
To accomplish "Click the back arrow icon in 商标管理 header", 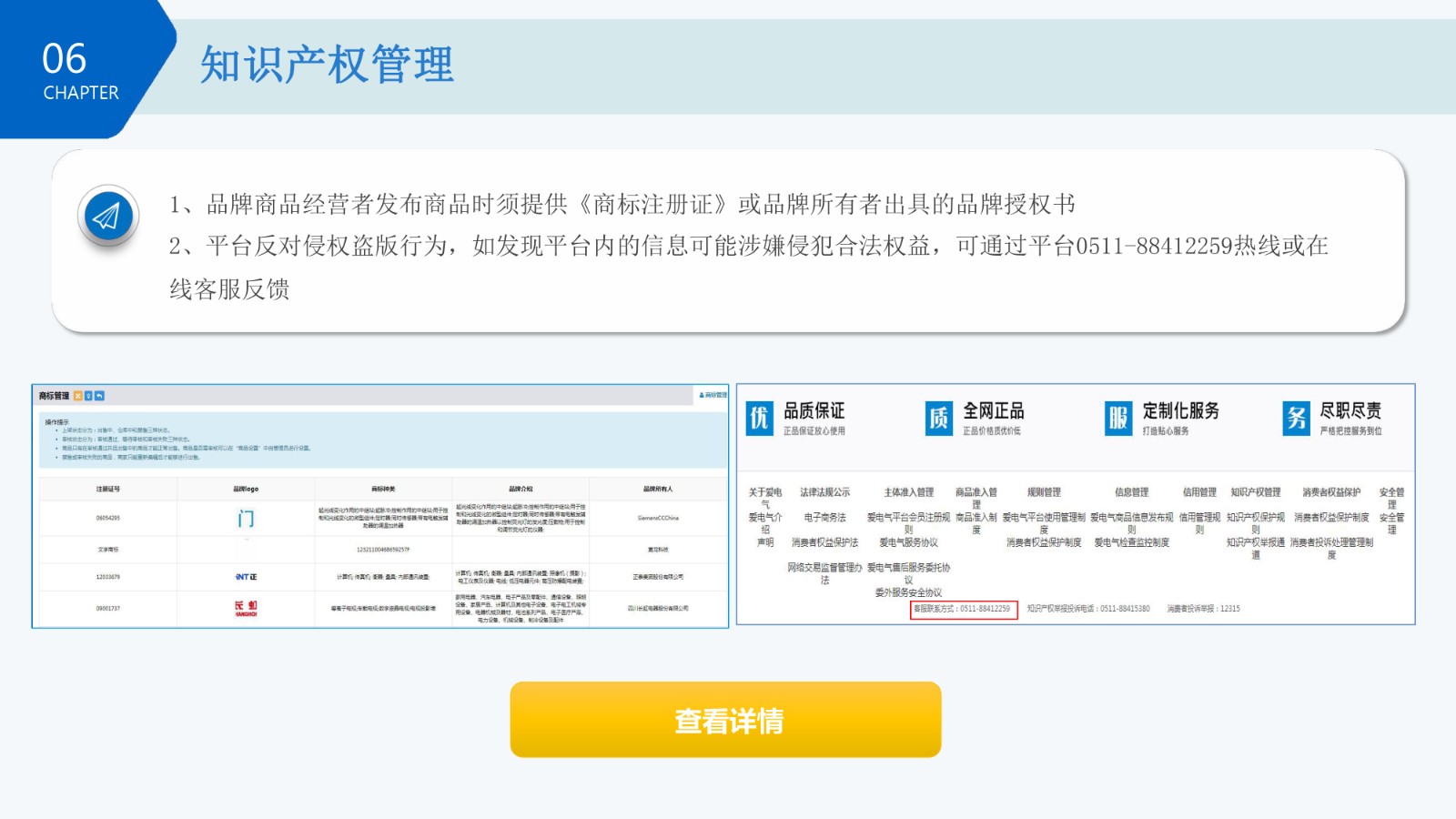I will coord(100,395).
